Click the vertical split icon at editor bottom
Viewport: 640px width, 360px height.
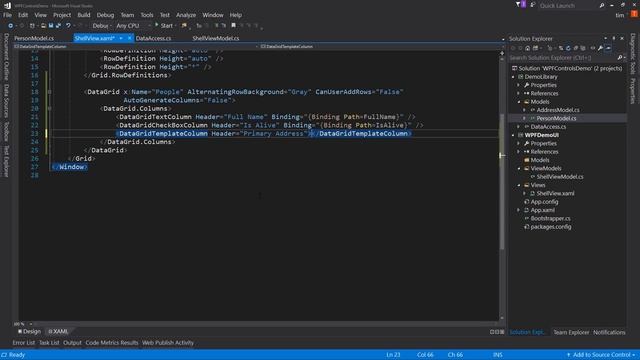[492, 332]
